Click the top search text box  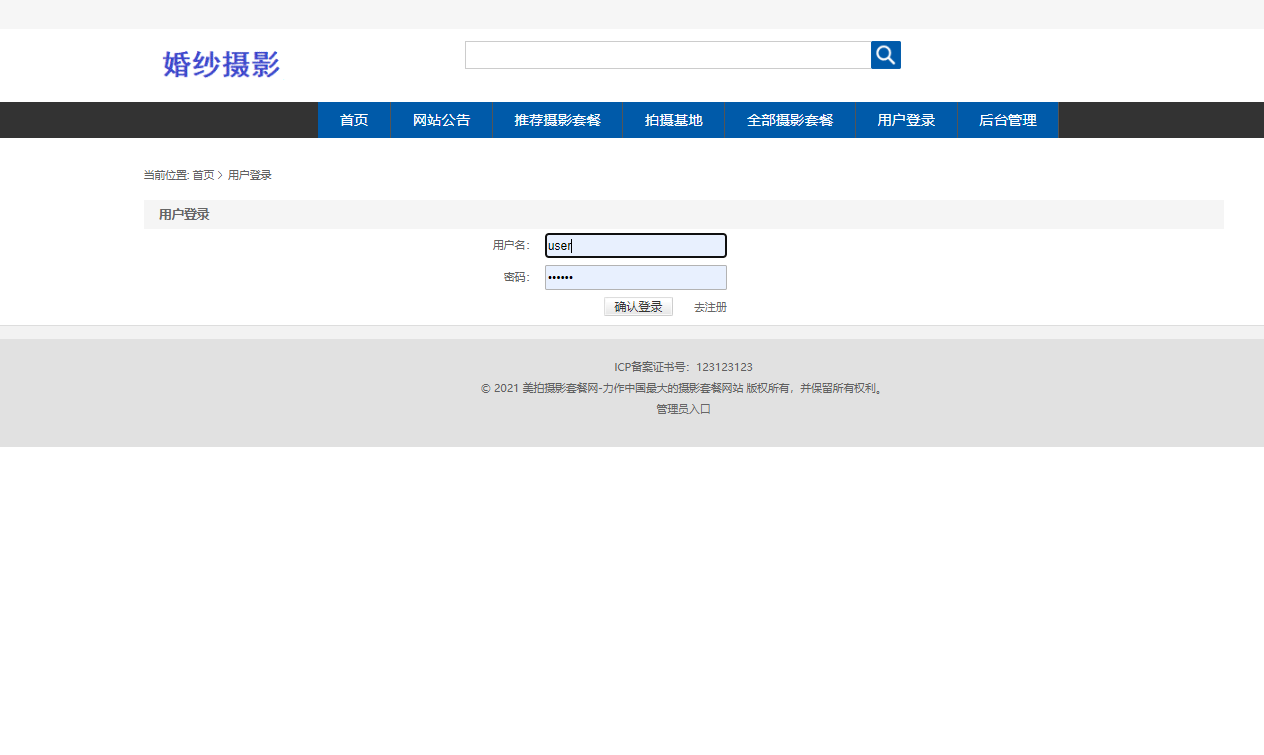point(667,55)
